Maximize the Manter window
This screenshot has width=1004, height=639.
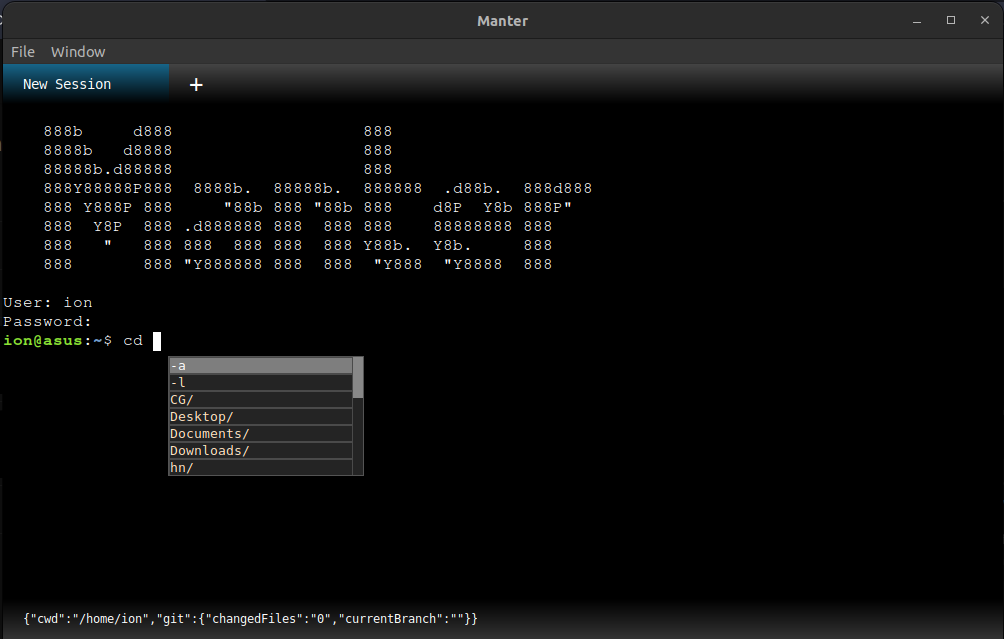pos(951,20)
